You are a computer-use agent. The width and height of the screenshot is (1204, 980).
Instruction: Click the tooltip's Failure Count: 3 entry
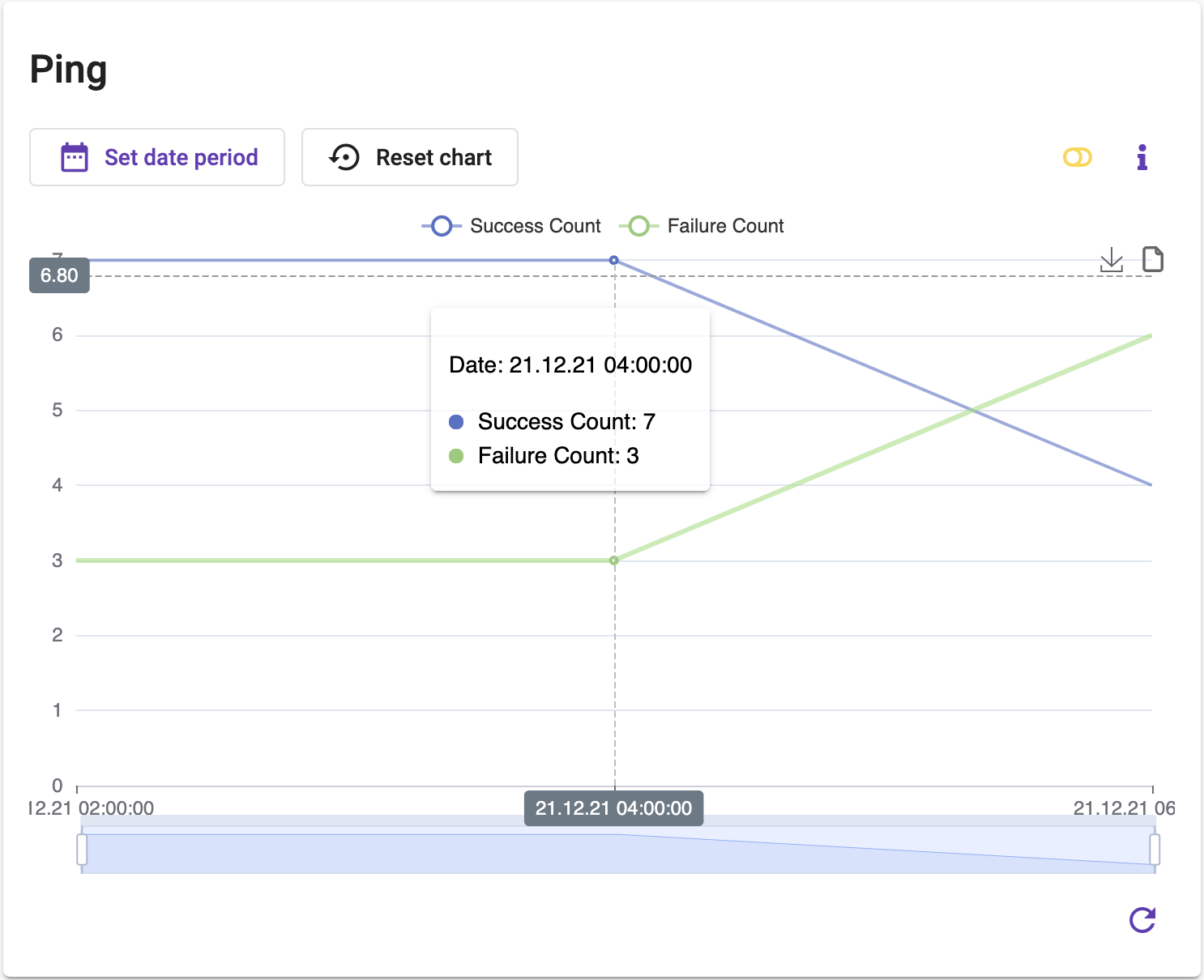[557, 456]
